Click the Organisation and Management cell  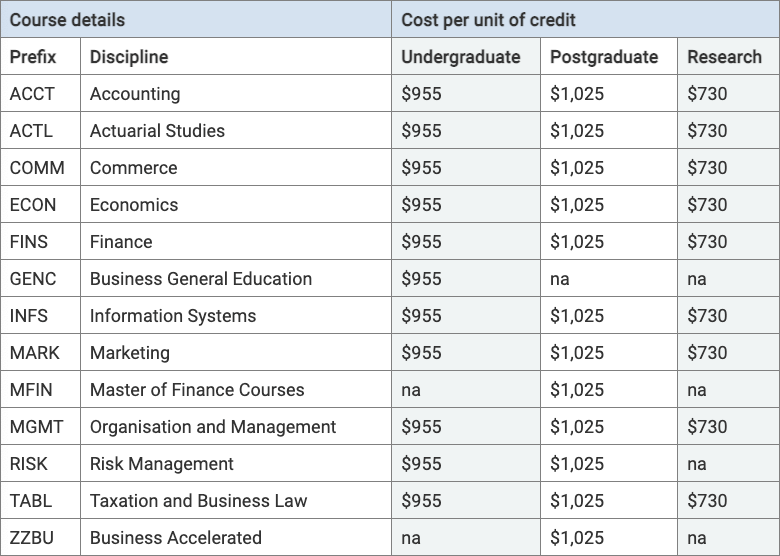pos(213,427)
